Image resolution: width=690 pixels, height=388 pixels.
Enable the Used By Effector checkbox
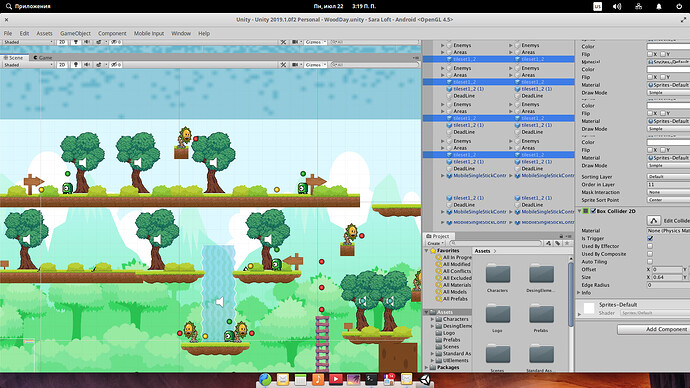point(650,246)
